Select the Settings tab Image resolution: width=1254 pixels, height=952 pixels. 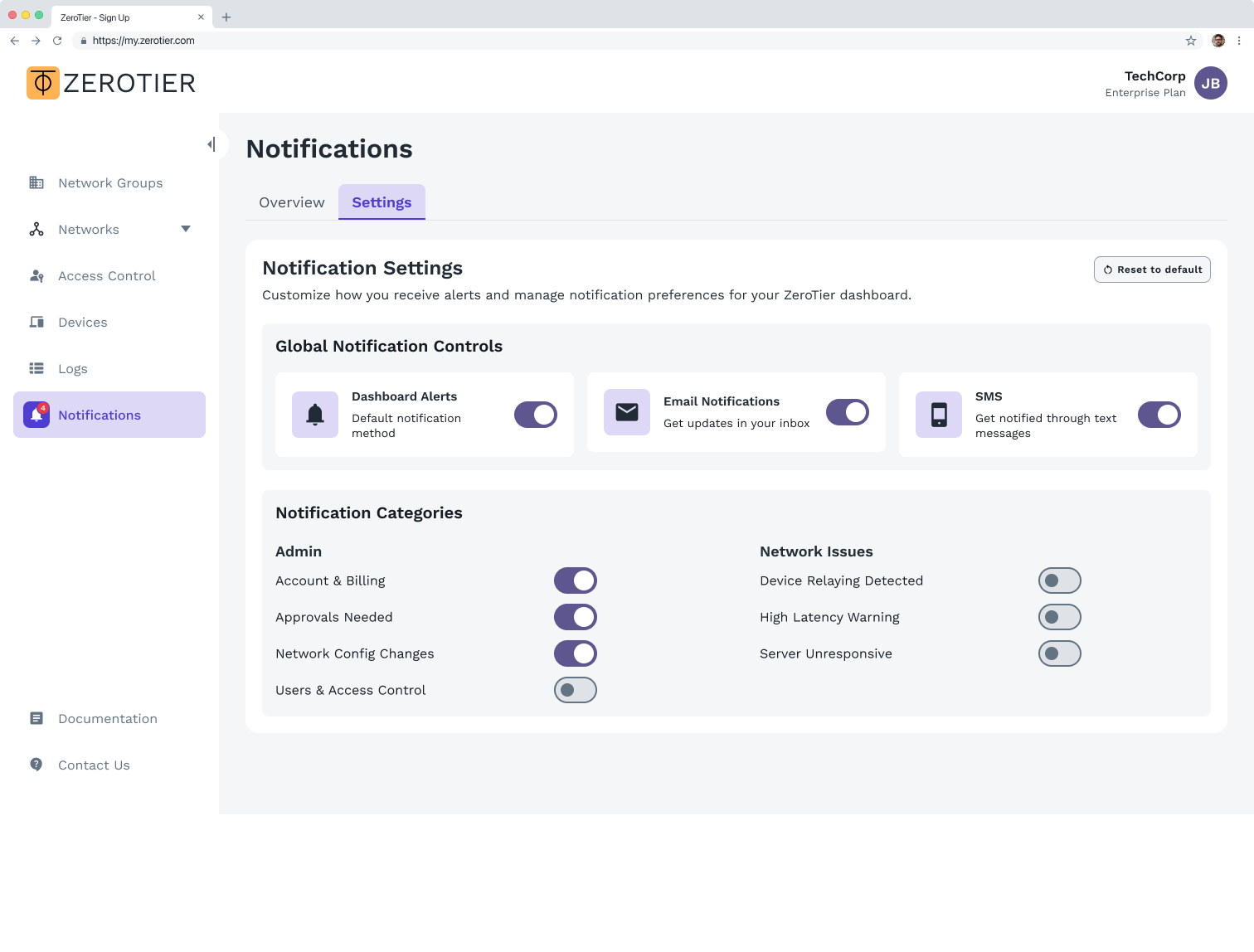382,202
